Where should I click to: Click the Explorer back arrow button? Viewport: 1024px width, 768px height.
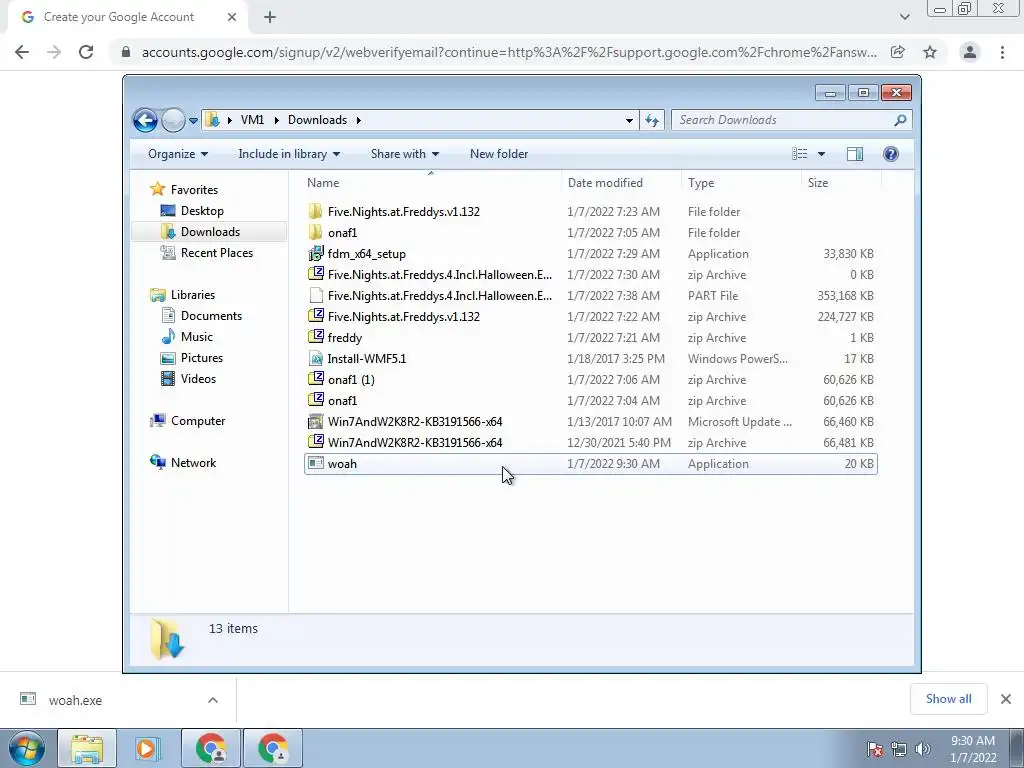pos(145,120)
